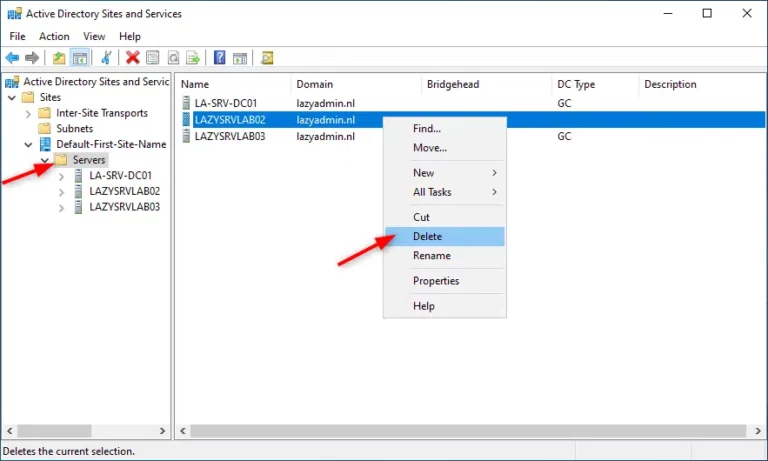Click the LAZYSRVLAB03 server icon in list
The width and height of the screenshot is (768, 461).
pos(186,136)
